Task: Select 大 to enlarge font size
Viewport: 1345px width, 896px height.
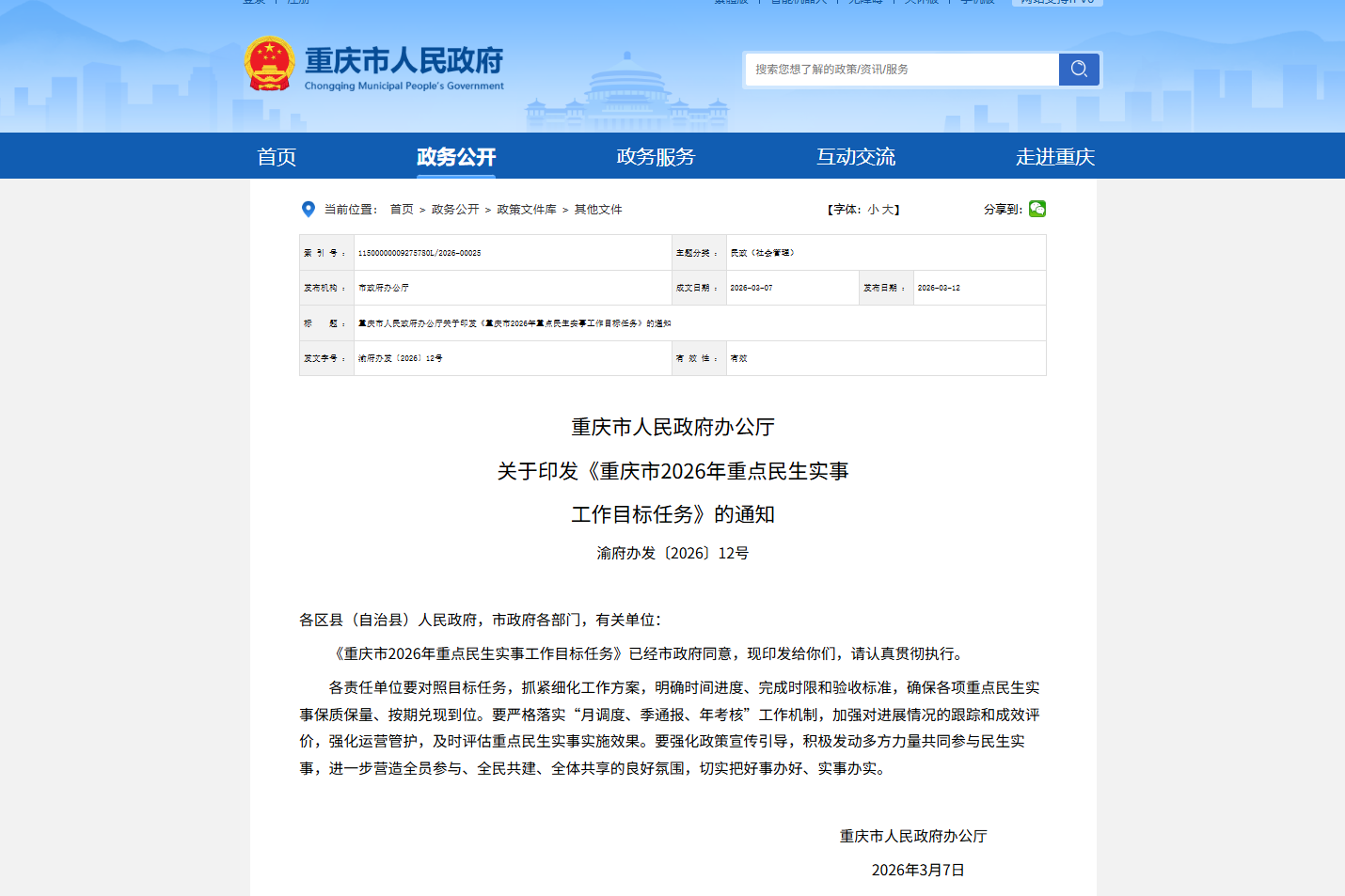Action: point(888,209)
